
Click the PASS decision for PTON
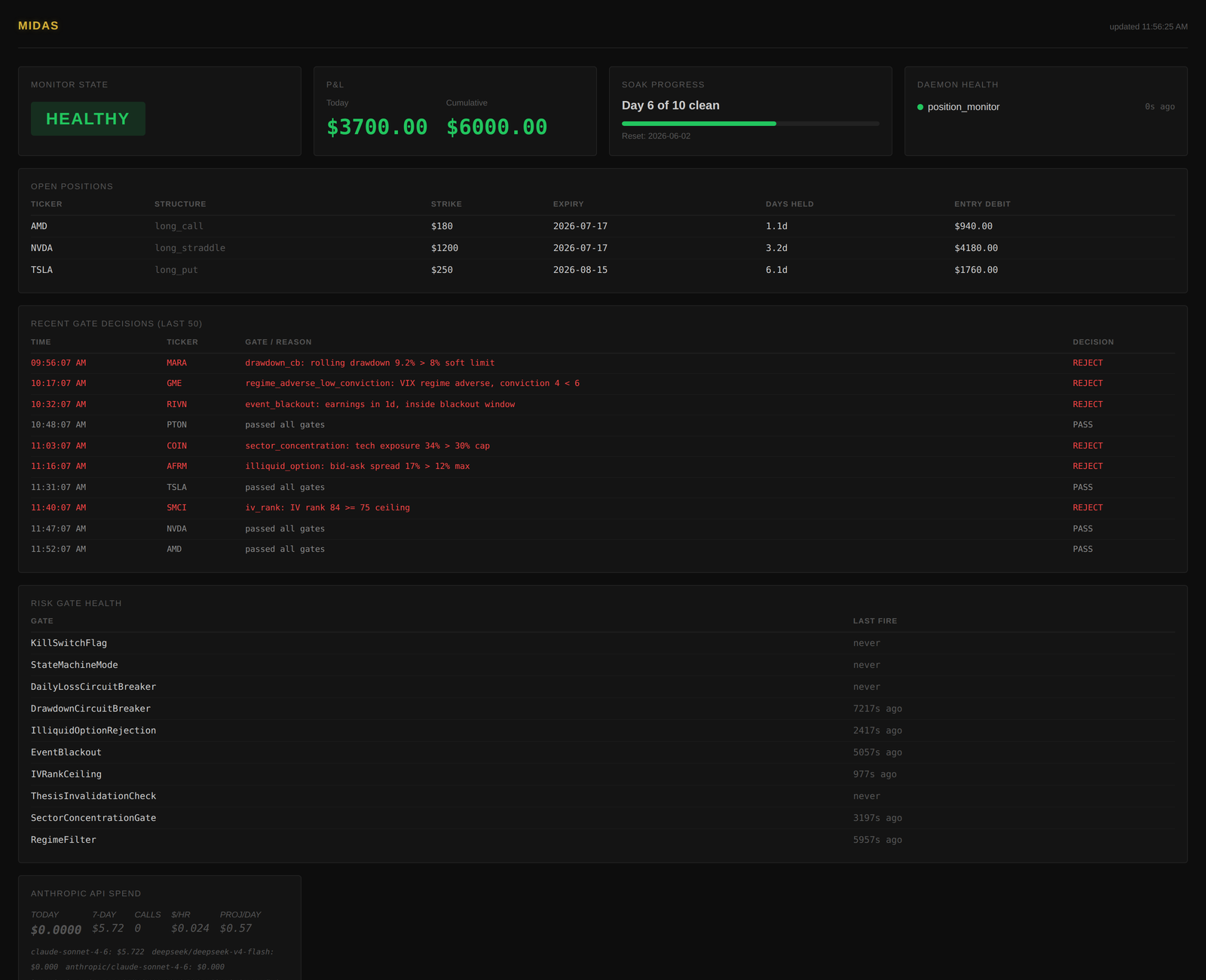click(1082, 425)
